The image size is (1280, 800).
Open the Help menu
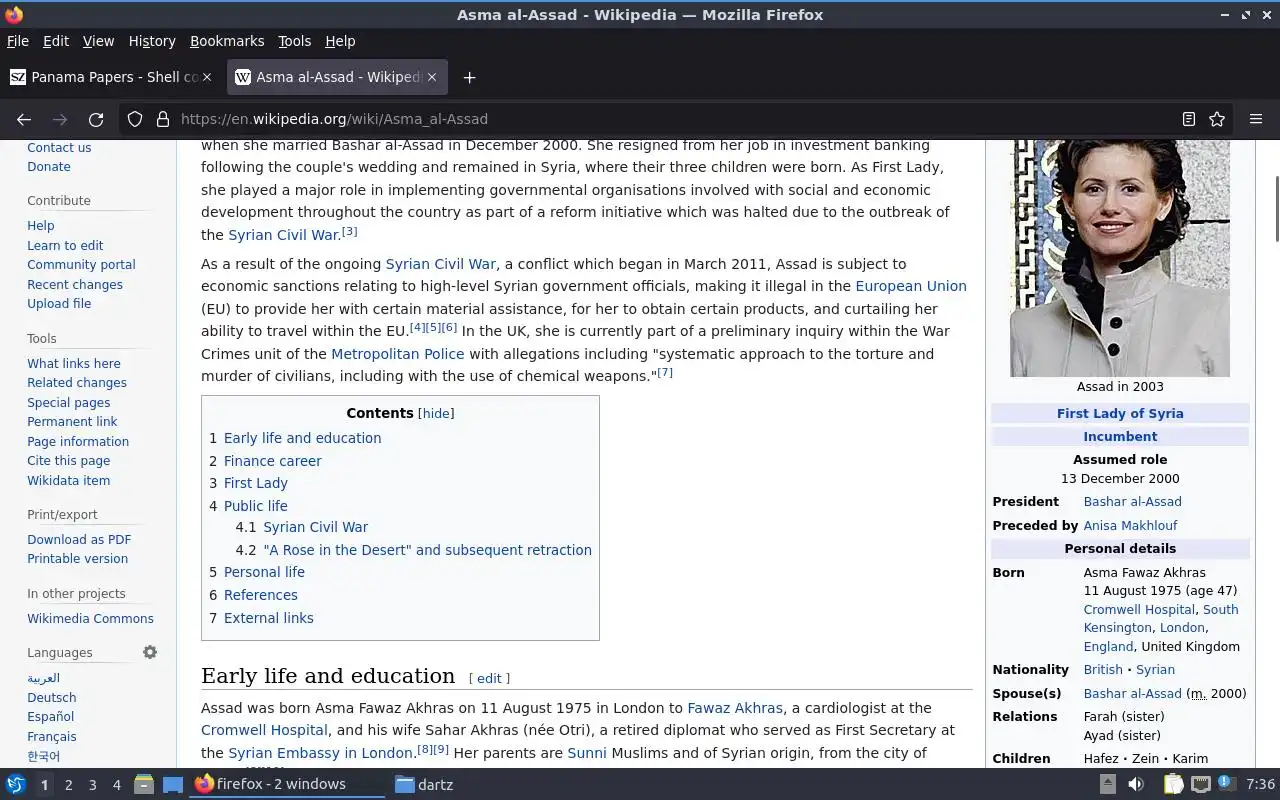(340, 41)
